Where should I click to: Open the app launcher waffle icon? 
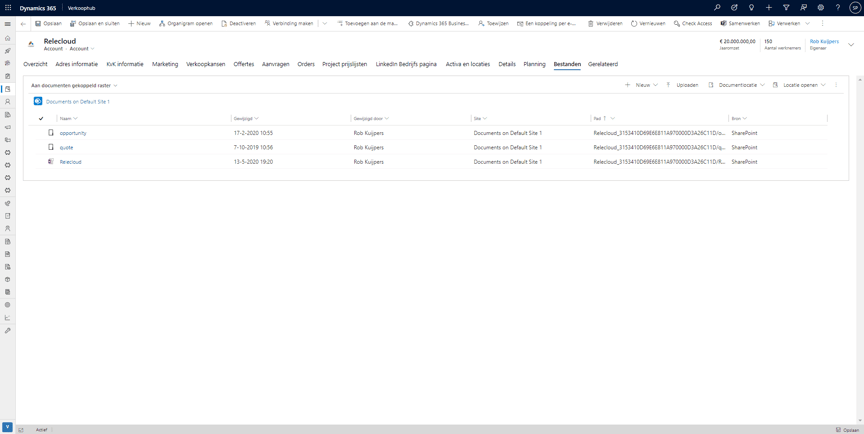[8, 8]
